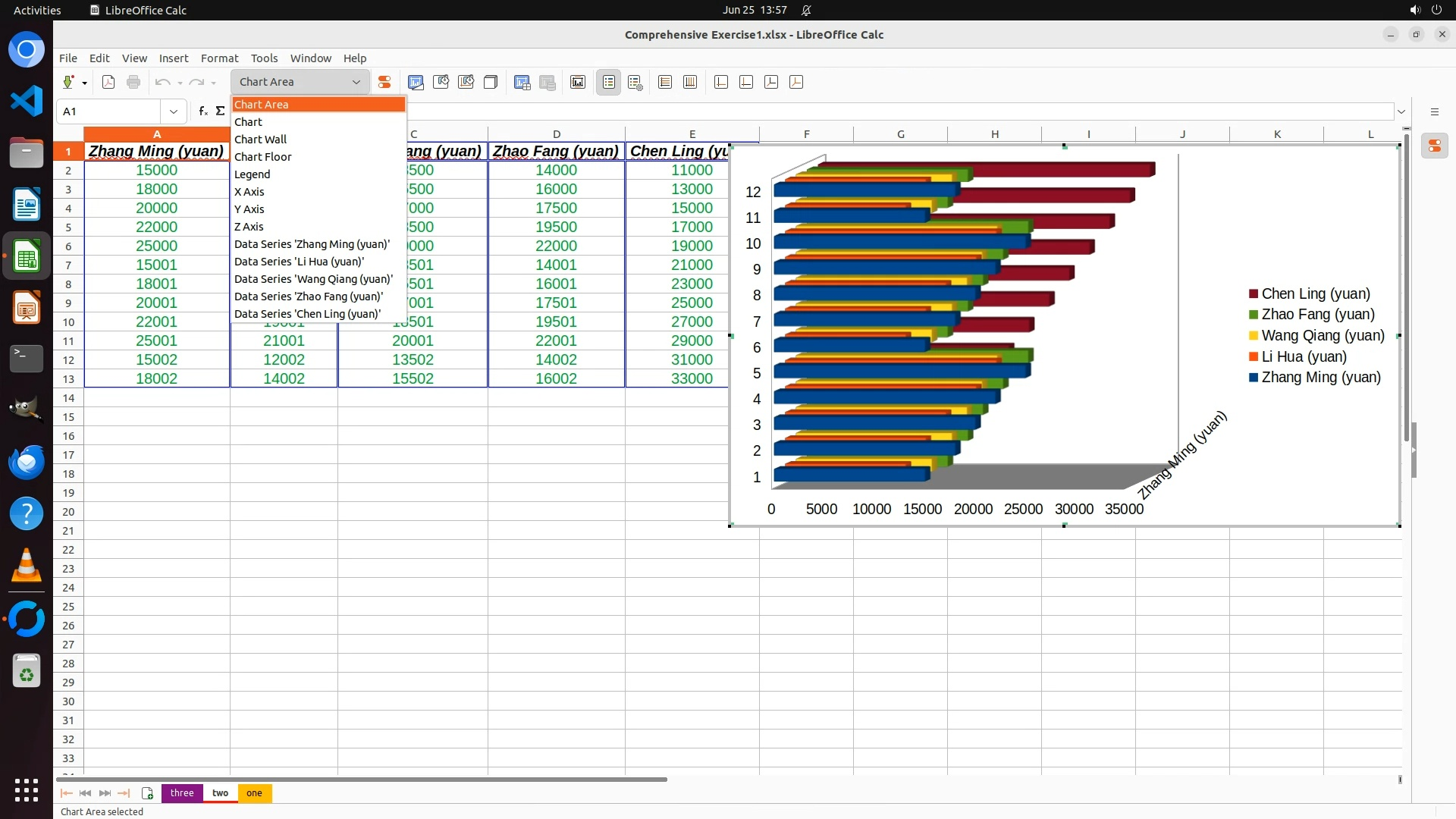This screenshot has width=1456, height=819.
Task: Click the red Chen Ling legend swatch
Action: pyautogui.click(x=1254, y=294)
